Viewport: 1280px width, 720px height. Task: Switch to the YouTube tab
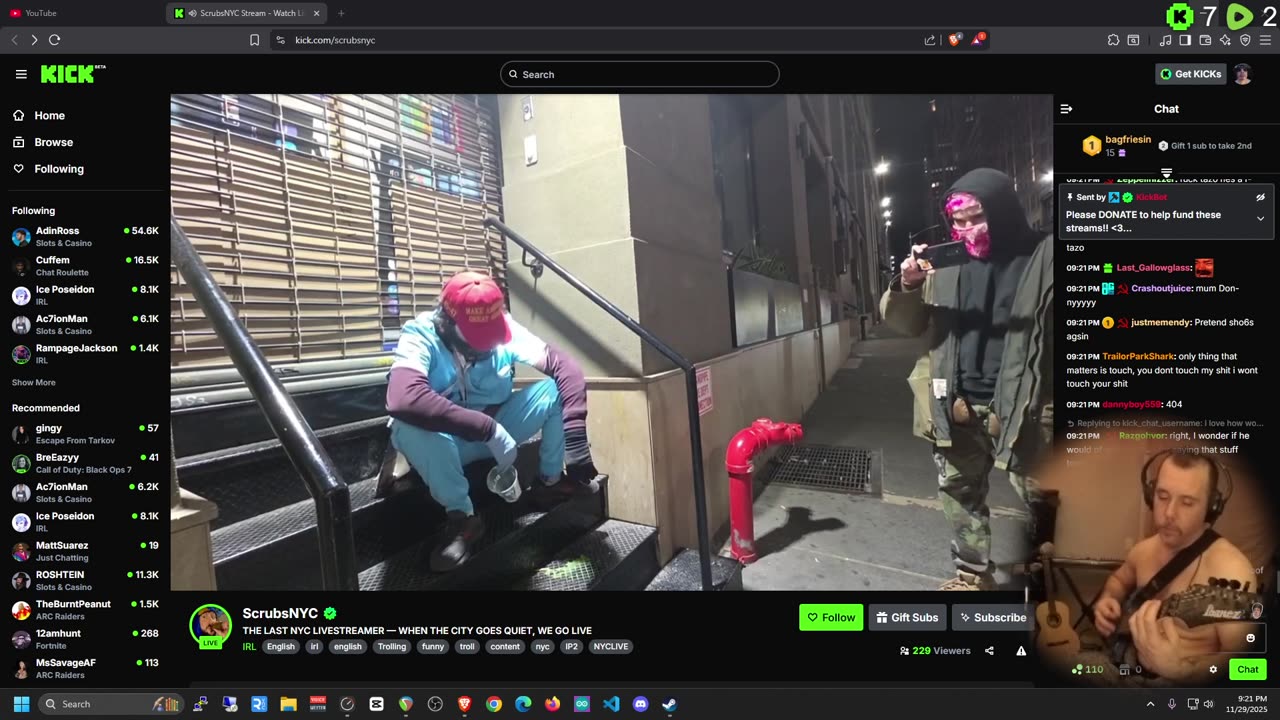click(x=80, y=13)
